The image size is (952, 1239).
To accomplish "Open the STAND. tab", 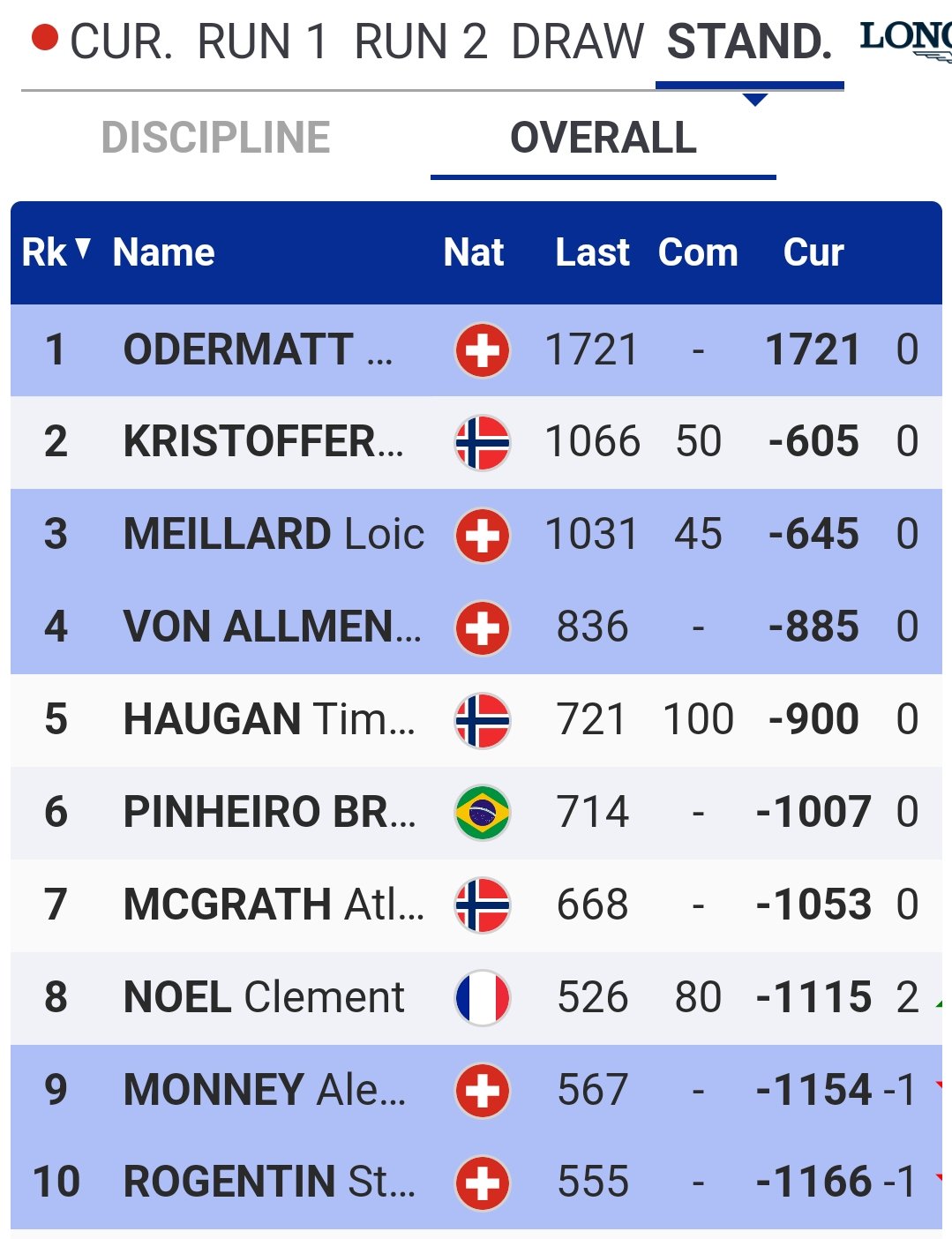I will tap(750, 42).
